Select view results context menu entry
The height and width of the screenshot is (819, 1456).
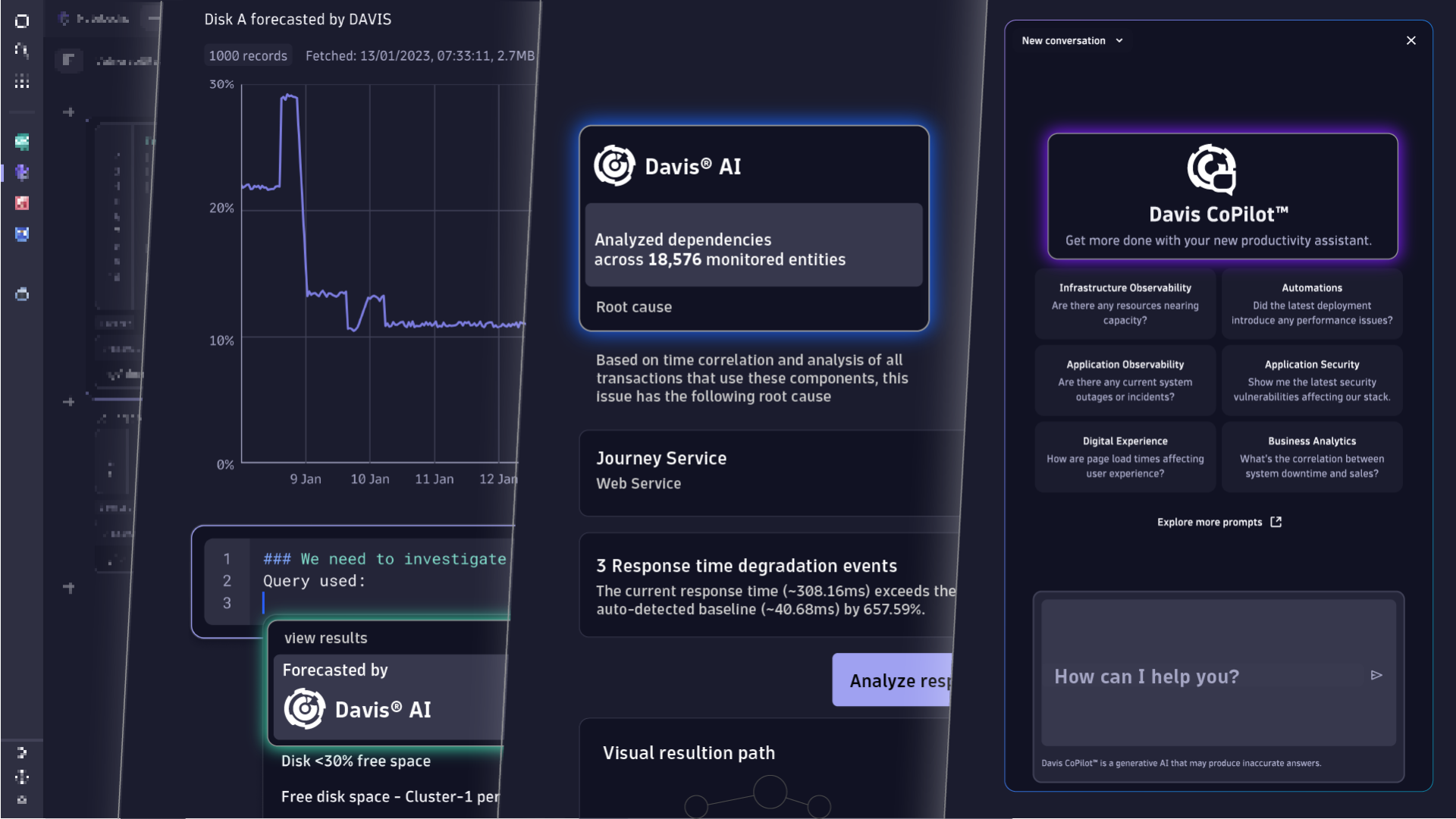coord(326,636)
